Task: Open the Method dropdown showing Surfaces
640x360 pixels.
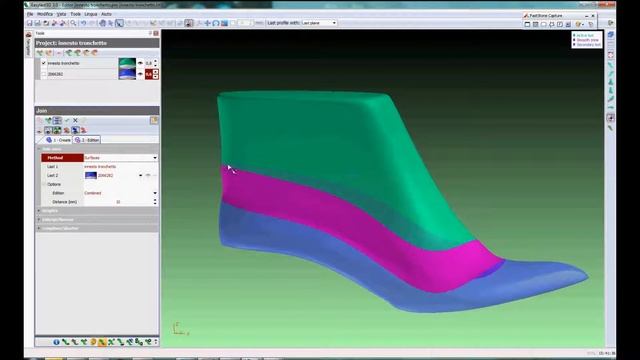Action: (121, 158)
